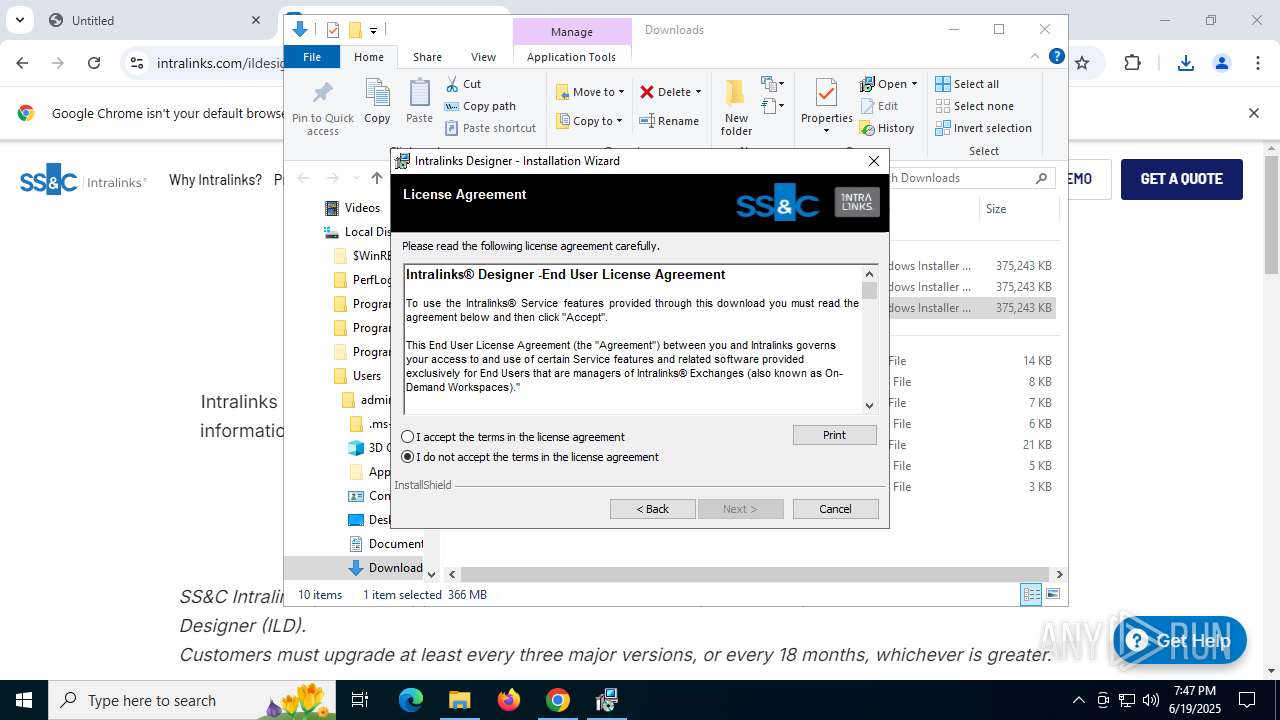The image size is (1280, 720).
Task: Open Chrome tab search dropdown
Action: 20,20
